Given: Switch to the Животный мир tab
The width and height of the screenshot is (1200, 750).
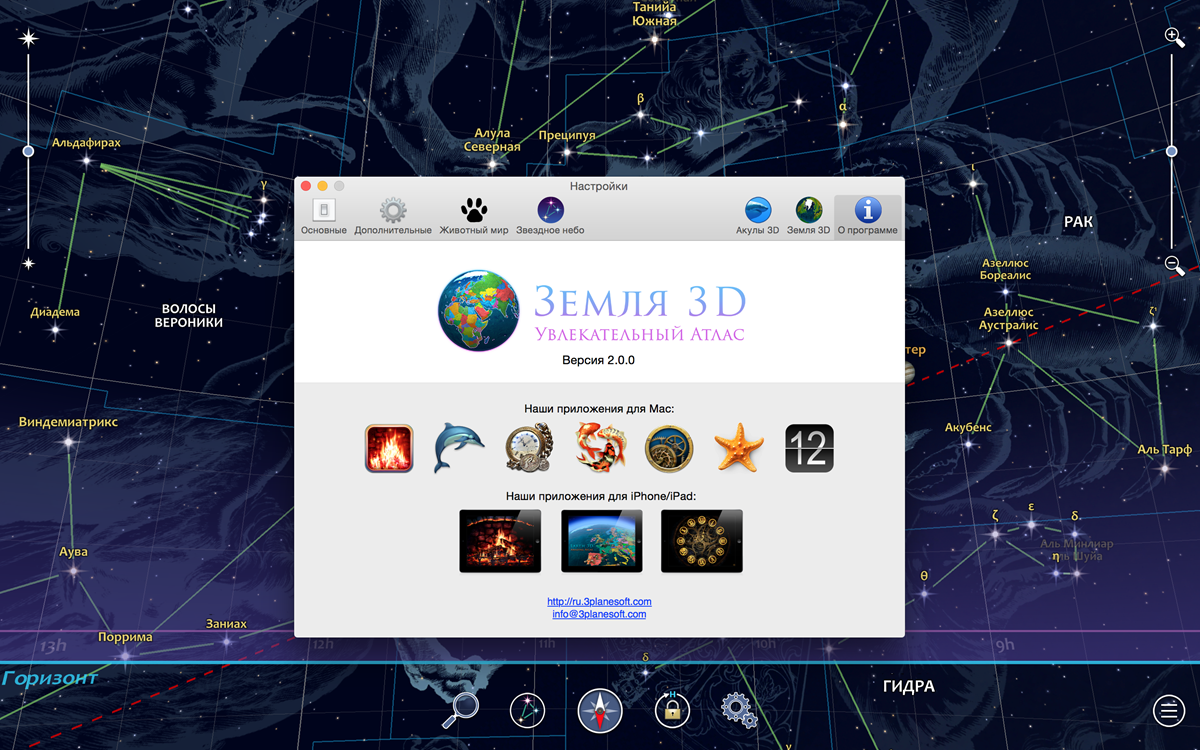Looking at the screenshot, I should (474, 216).
